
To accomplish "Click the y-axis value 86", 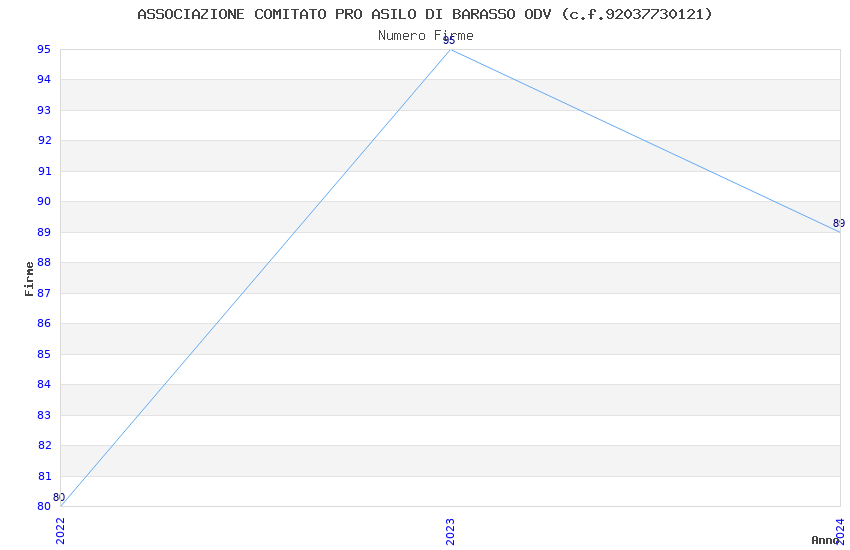I will (44, 323).
